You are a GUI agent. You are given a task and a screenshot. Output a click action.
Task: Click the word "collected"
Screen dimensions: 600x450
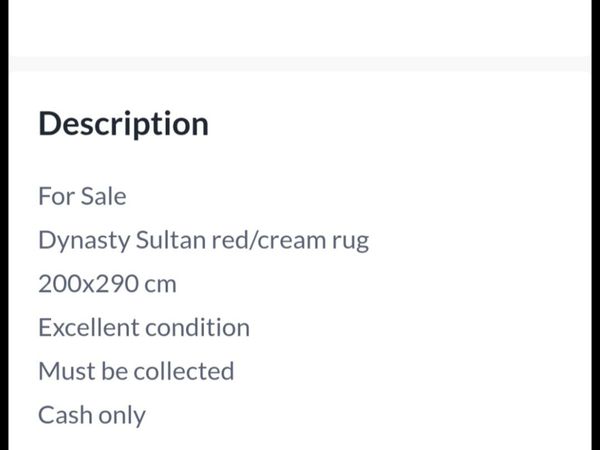tap(184, 371)
